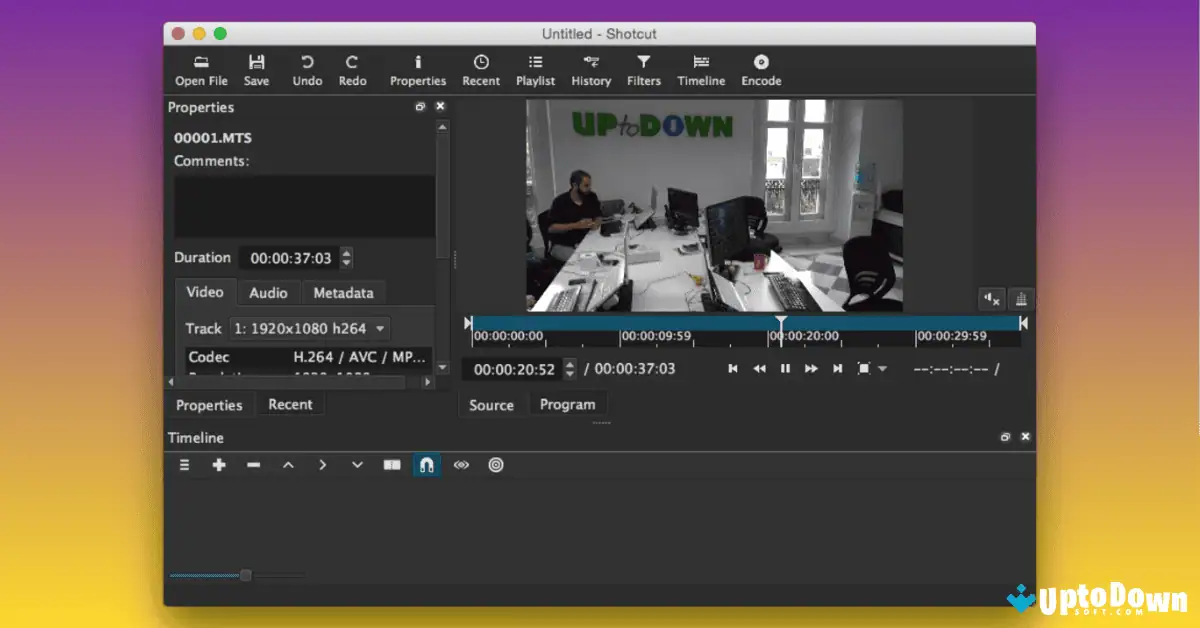Open a file with the Open File toolbar icon
This screenshot has height=628, width=1200.
pos(201,68)
